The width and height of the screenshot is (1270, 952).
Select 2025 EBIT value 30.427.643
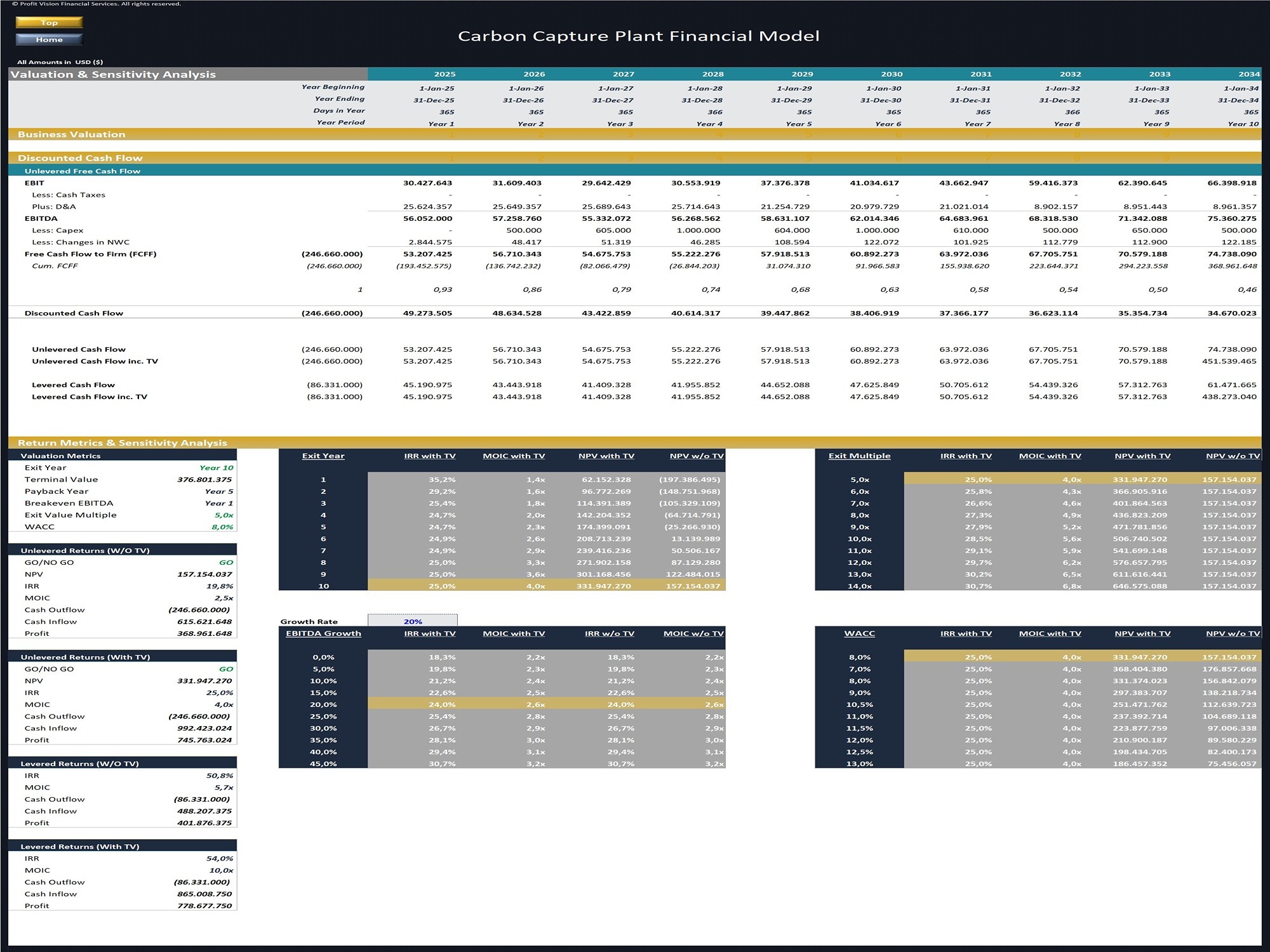[x=427, y=183]
